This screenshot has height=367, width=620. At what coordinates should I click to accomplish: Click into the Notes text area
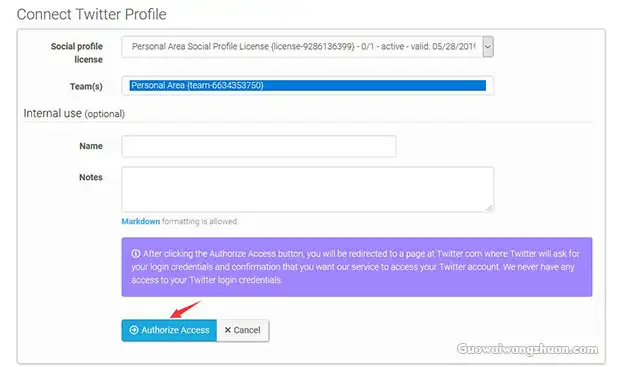(308, 189)
